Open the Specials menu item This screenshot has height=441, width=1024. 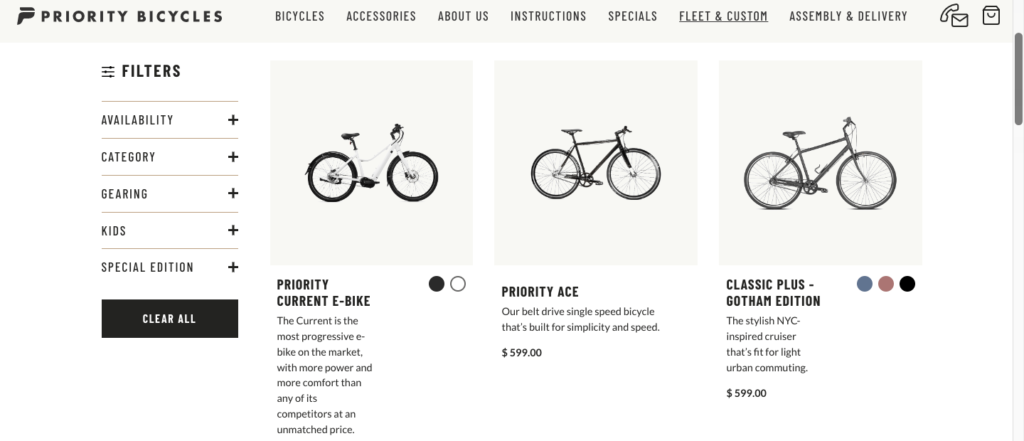point(632,16)
